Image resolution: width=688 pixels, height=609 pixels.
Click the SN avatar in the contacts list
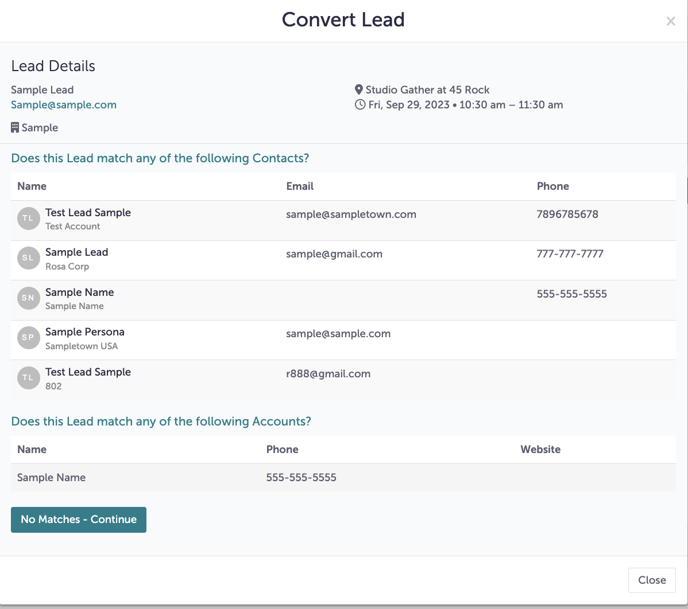[28, 298]
